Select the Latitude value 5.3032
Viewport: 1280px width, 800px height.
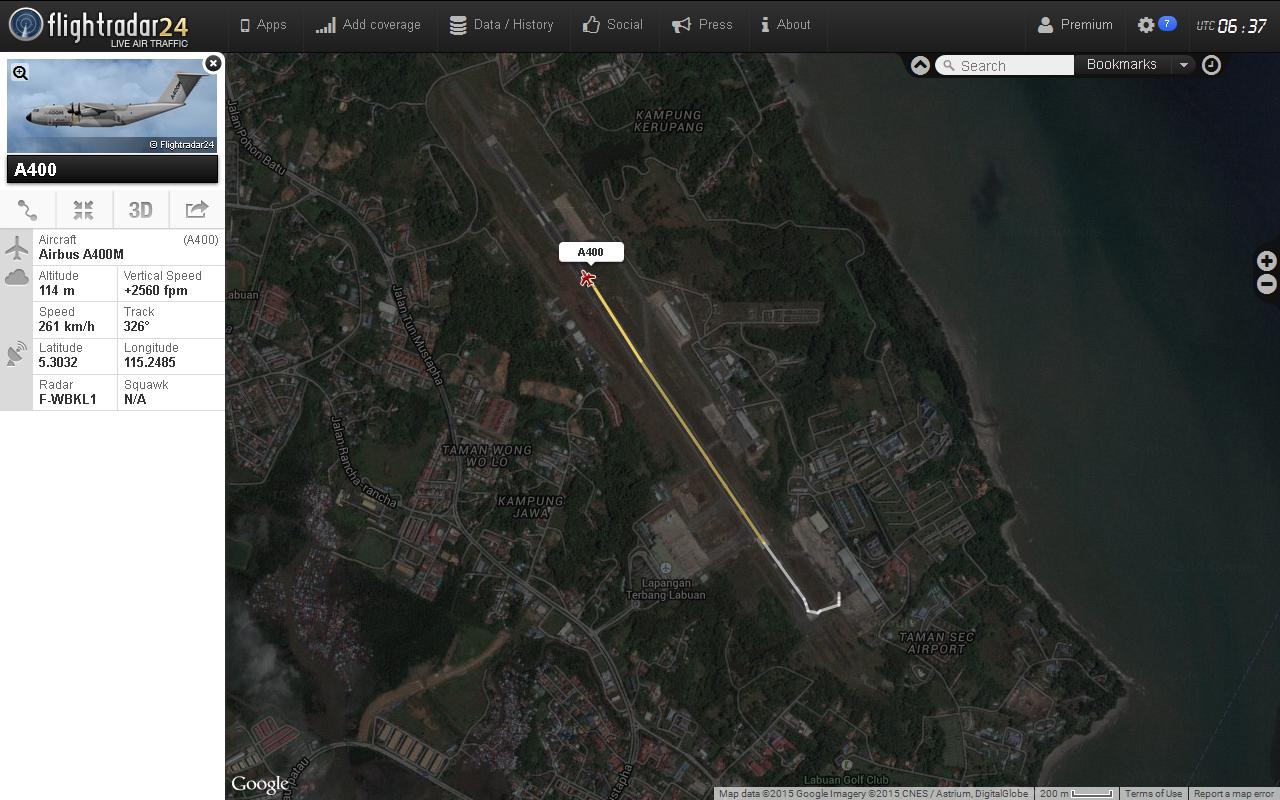[x=58, y=363]
